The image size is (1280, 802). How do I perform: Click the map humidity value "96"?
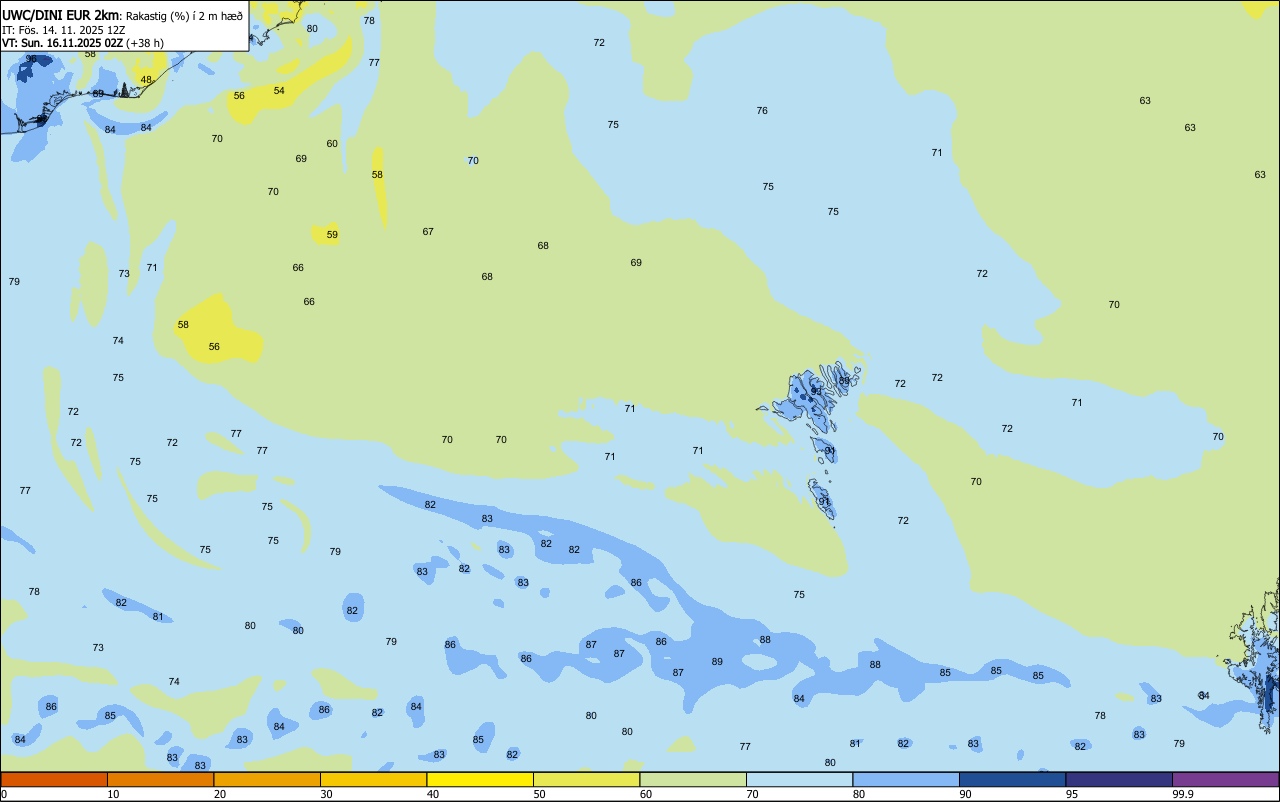click(31, 59)
